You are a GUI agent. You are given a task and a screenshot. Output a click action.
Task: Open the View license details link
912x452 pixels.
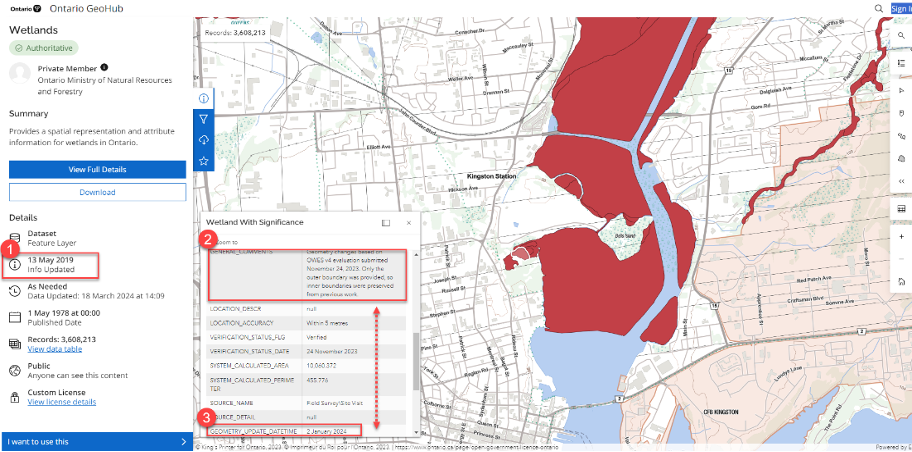pos(61,402)
